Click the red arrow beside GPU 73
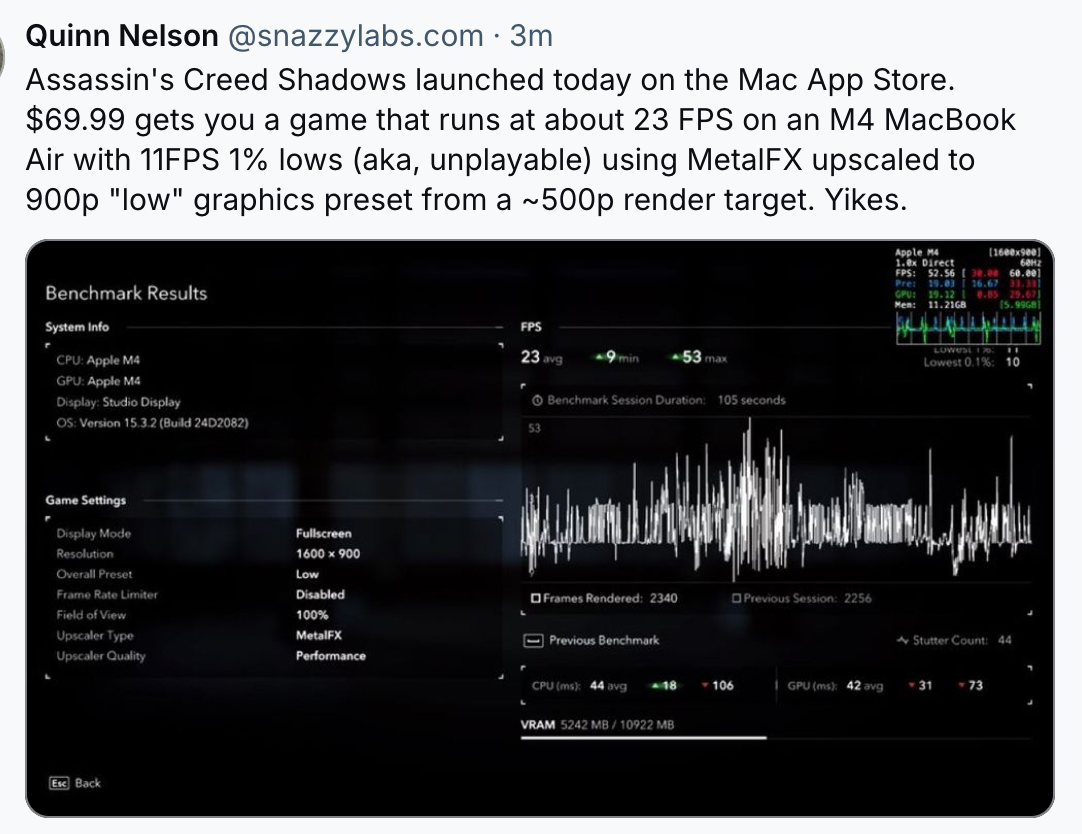This screenshot has height=834, width=1082. [962, 686]
